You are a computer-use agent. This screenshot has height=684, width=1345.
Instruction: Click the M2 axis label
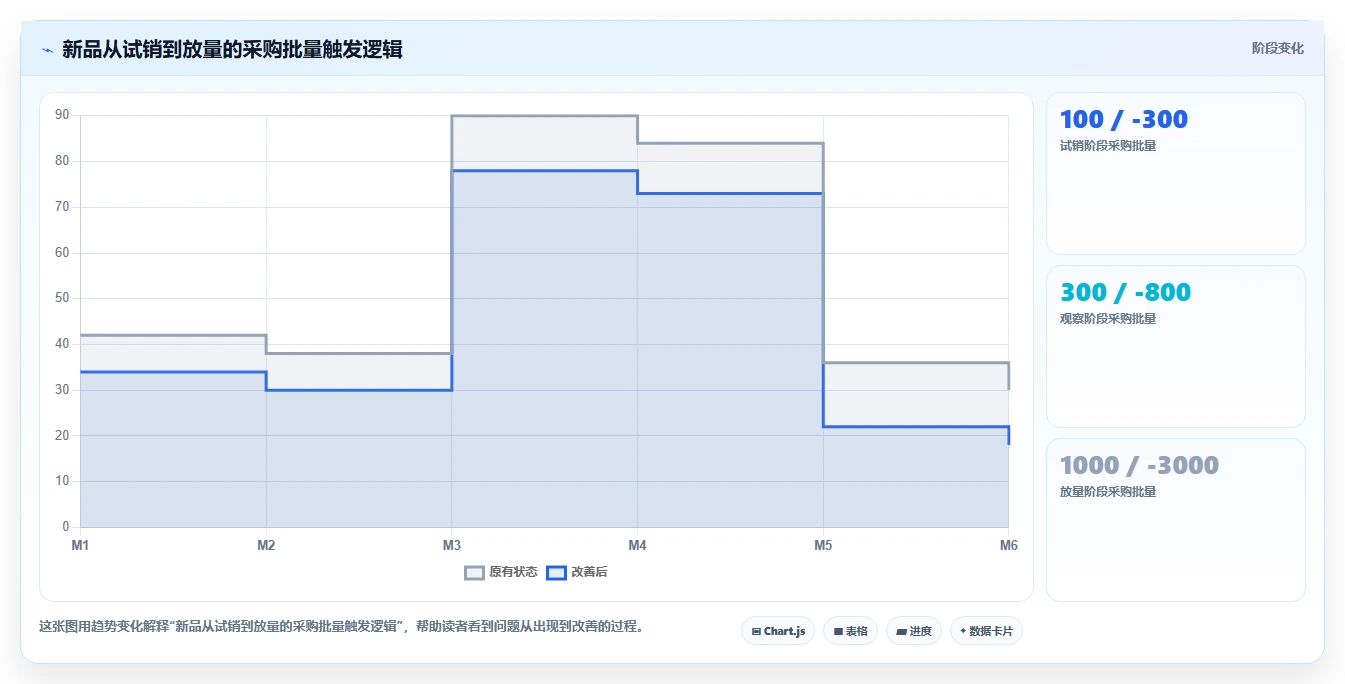[x=266, y=545]
